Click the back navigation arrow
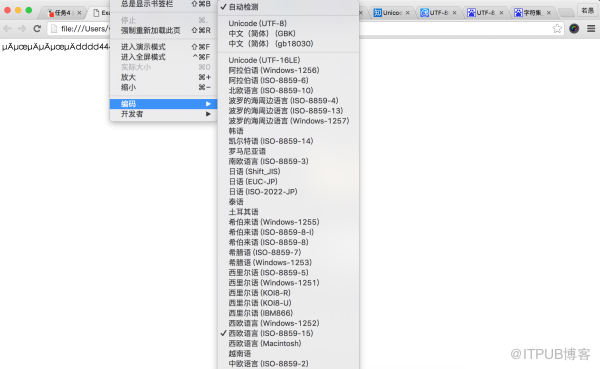 pos(7,28)
